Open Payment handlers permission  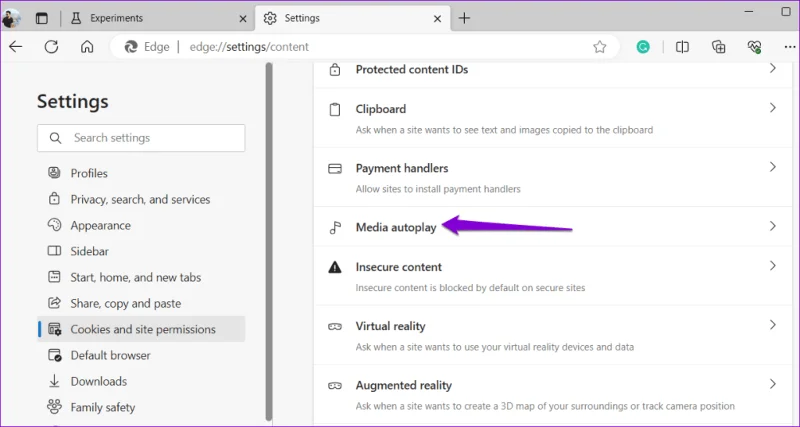(x=553, y=177)
